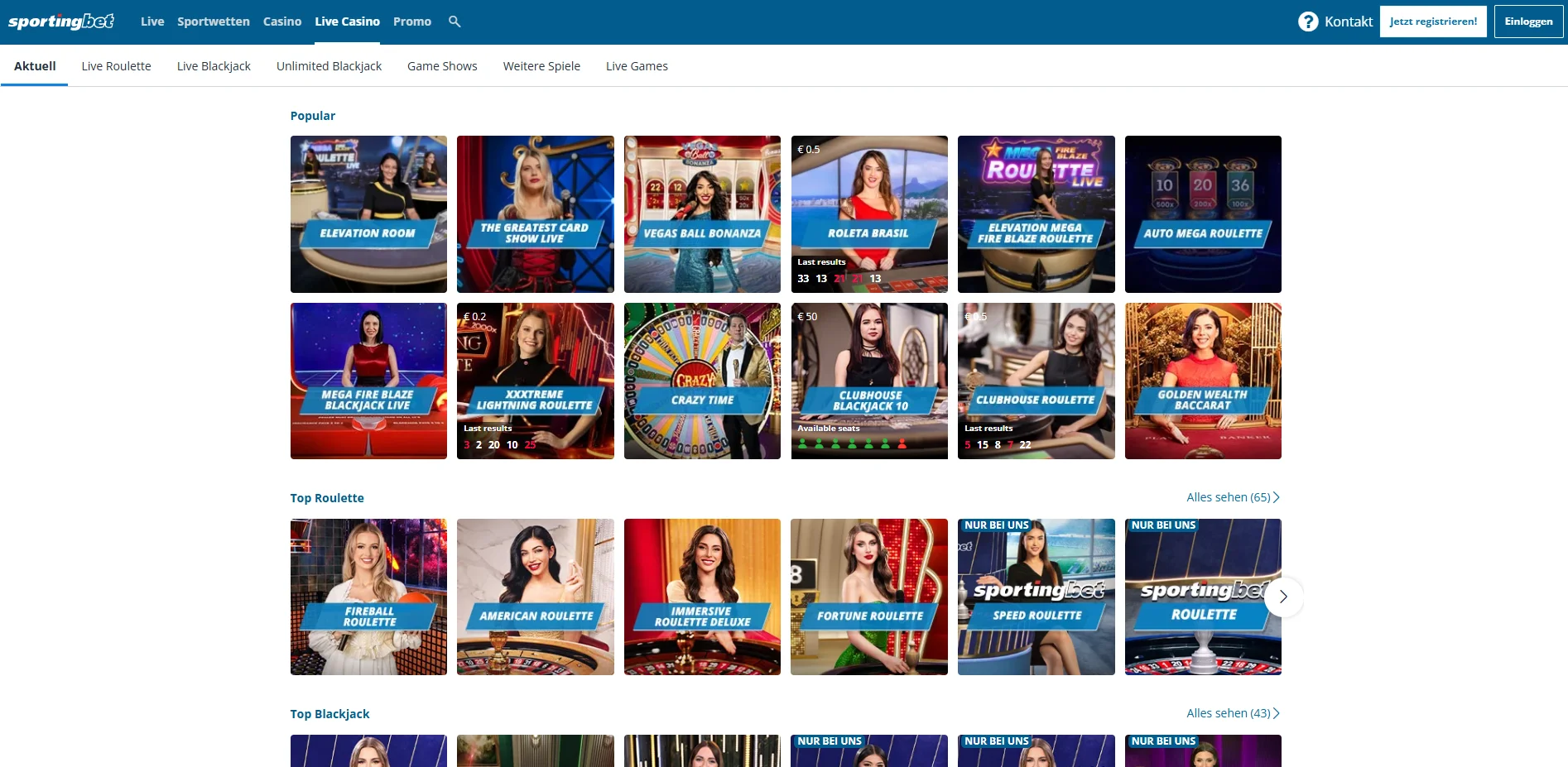This screenshot has height=767, width=1568.
Task: Switch to Weitere Spiele tab
Action: 541,66
